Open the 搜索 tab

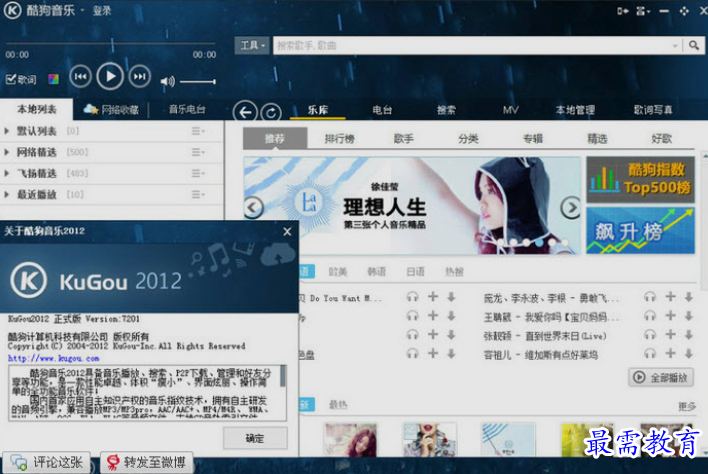pyautogui.click(x=446, y=110)
